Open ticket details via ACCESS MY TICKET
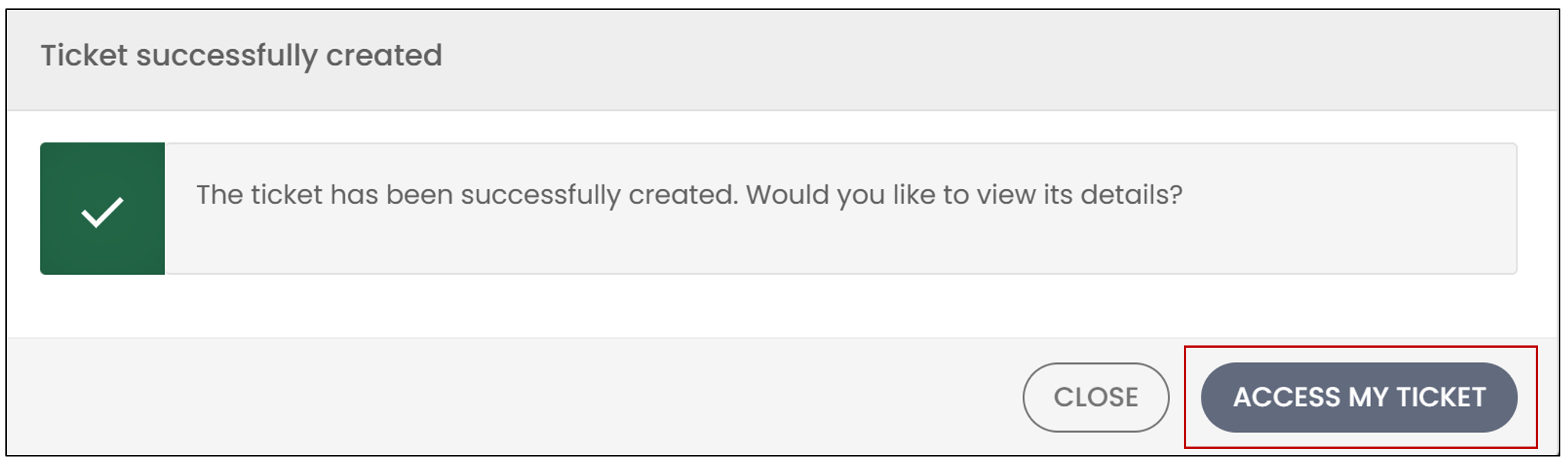The height and width of the screenshot is (468, 1568). (1359, 398)
